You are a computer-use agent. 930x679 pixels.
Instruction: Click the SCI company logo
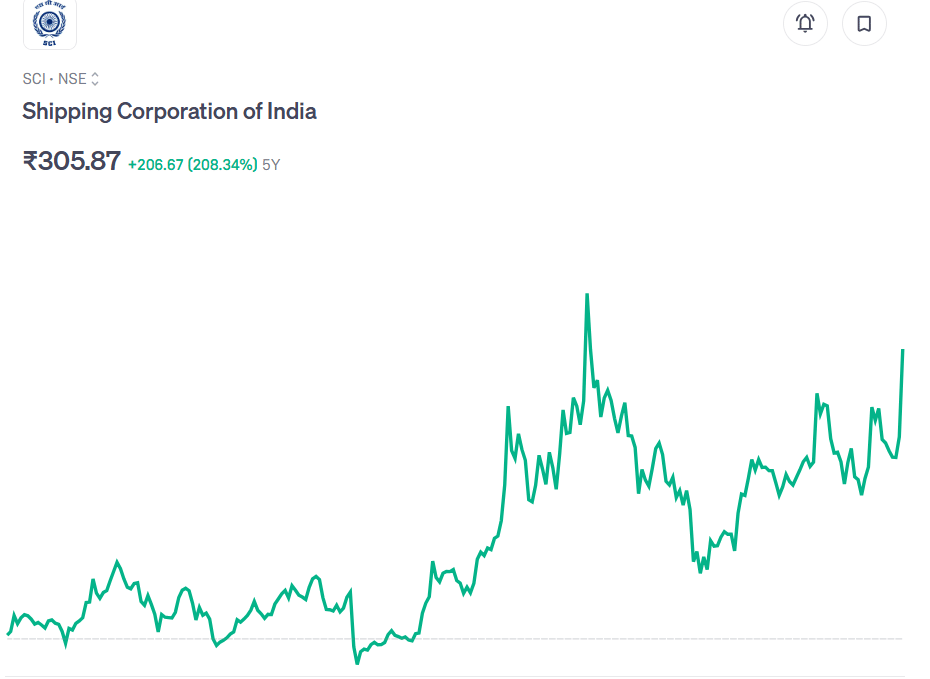(x=50, y=24)
